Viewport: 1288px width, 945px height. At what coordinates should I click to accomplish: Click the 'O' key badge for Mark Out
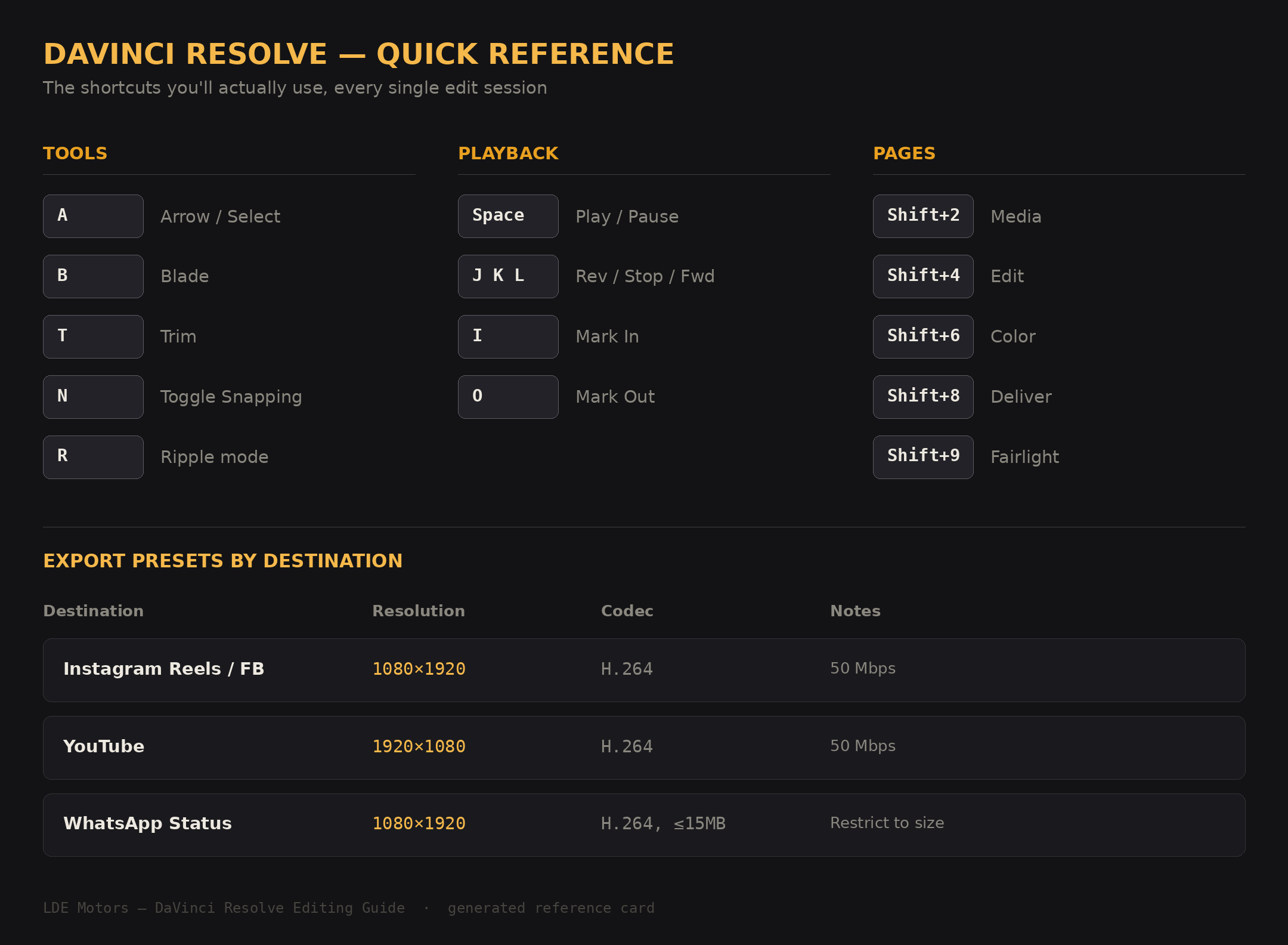coord(508,397)
